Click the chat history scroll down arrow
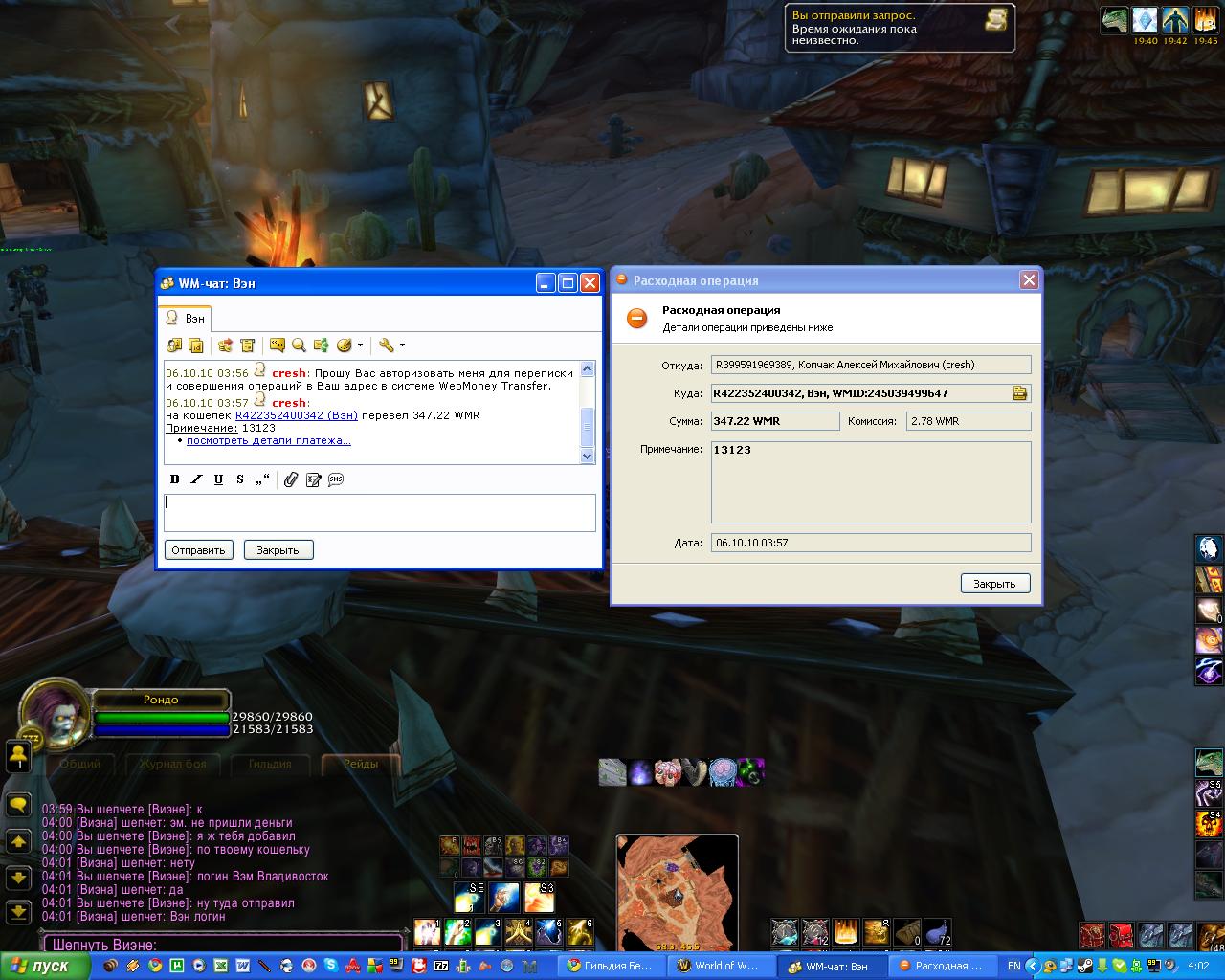 (x=588, y=456)
